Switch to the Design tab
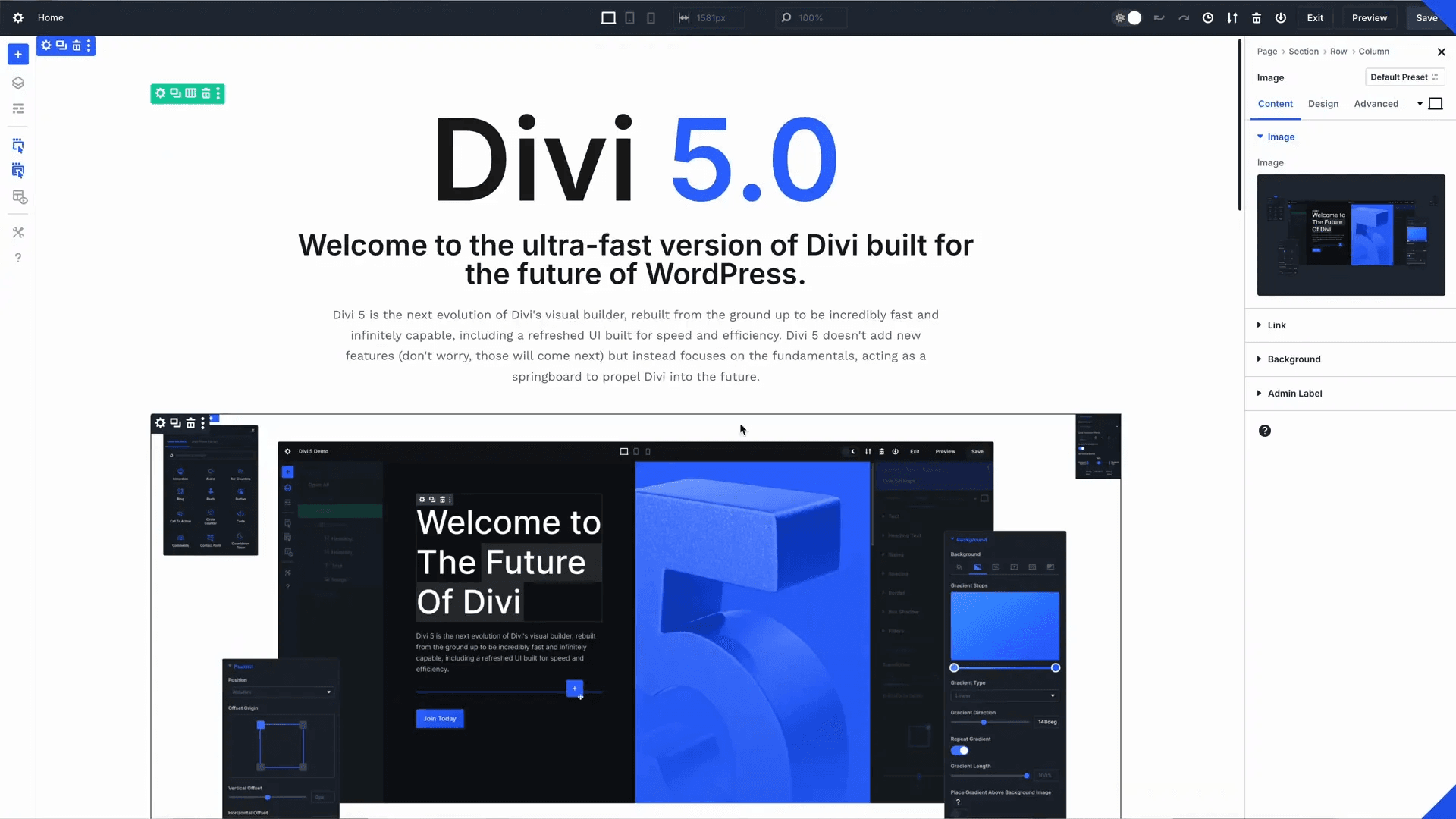Viewport: 1456px width, 819px height. [x=1323, y=104]
